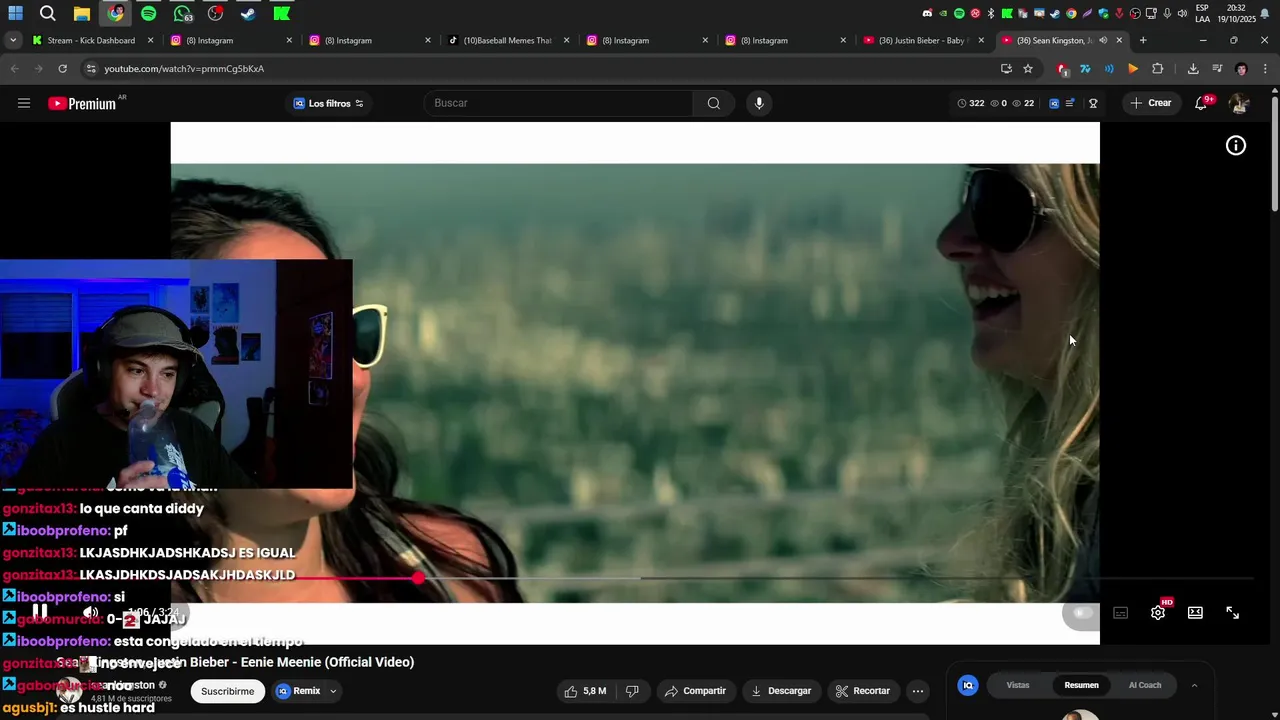Screen dimensions: 1280x720
Task: Jump to the red progress bar scrubber dot
Action: click(x=418, y=578)
